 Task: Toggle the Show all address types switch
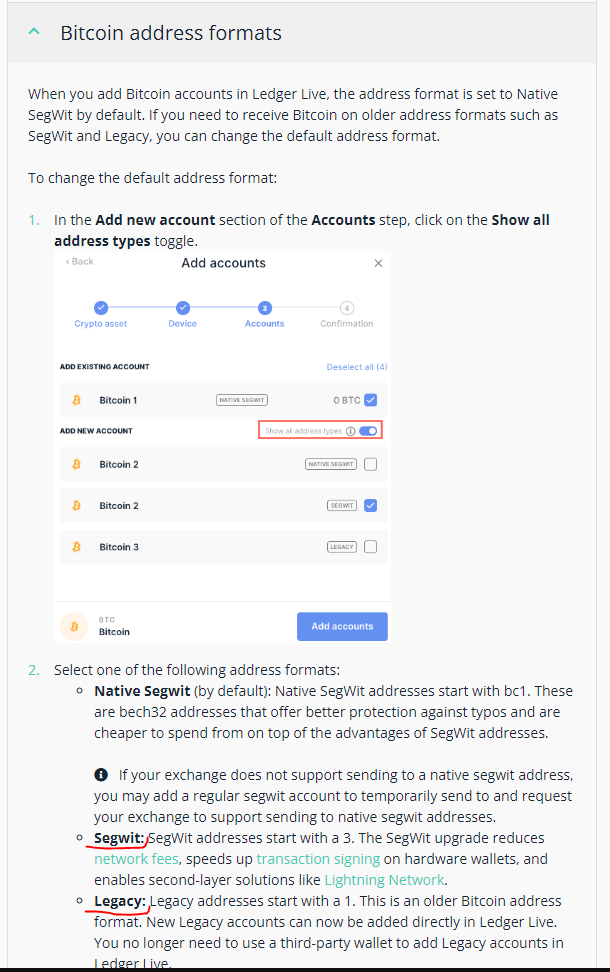tap(368, 431)
